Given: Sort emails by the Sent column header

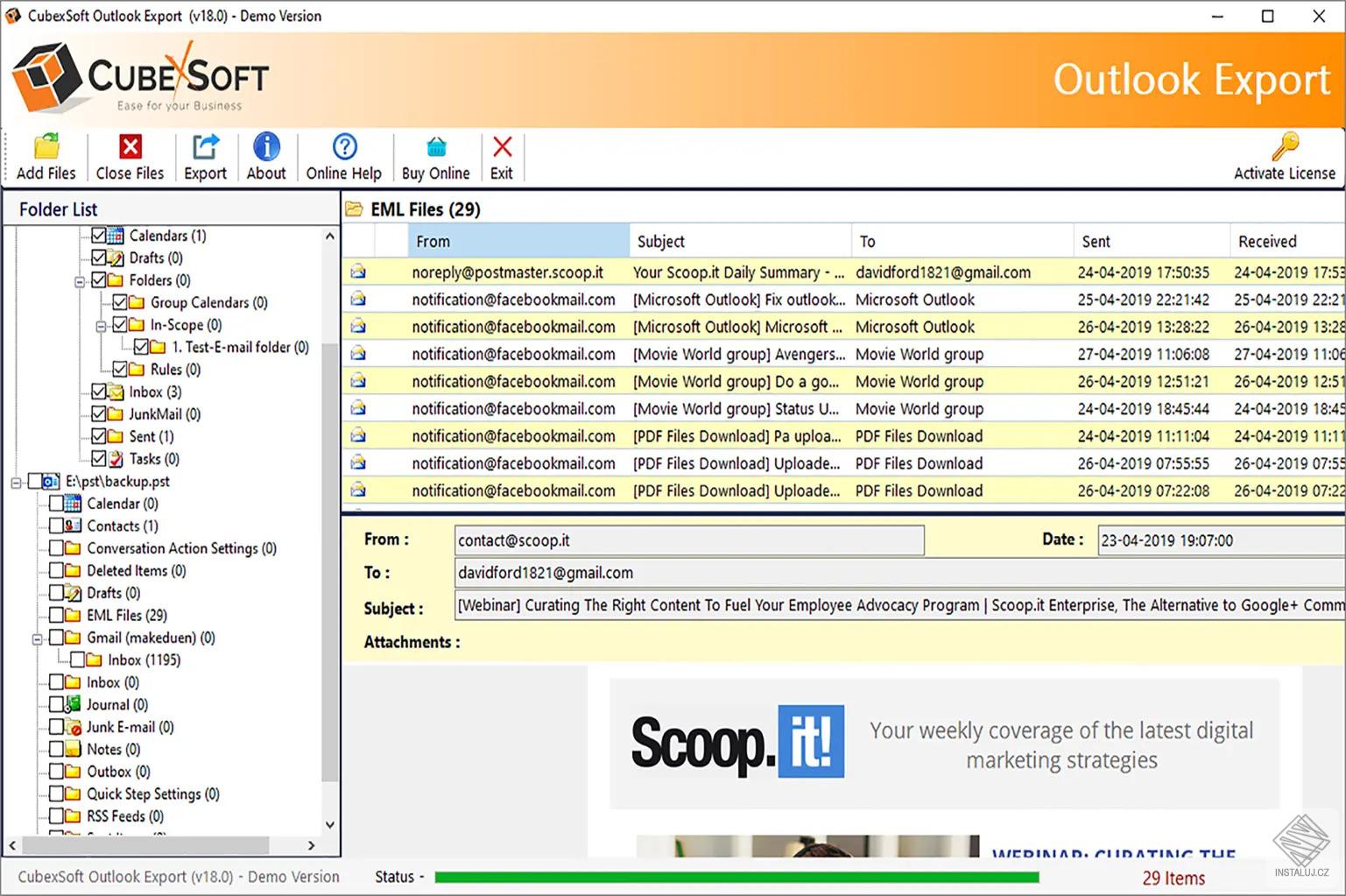Looking at the screenshot, I should [x=1152, y=242].
